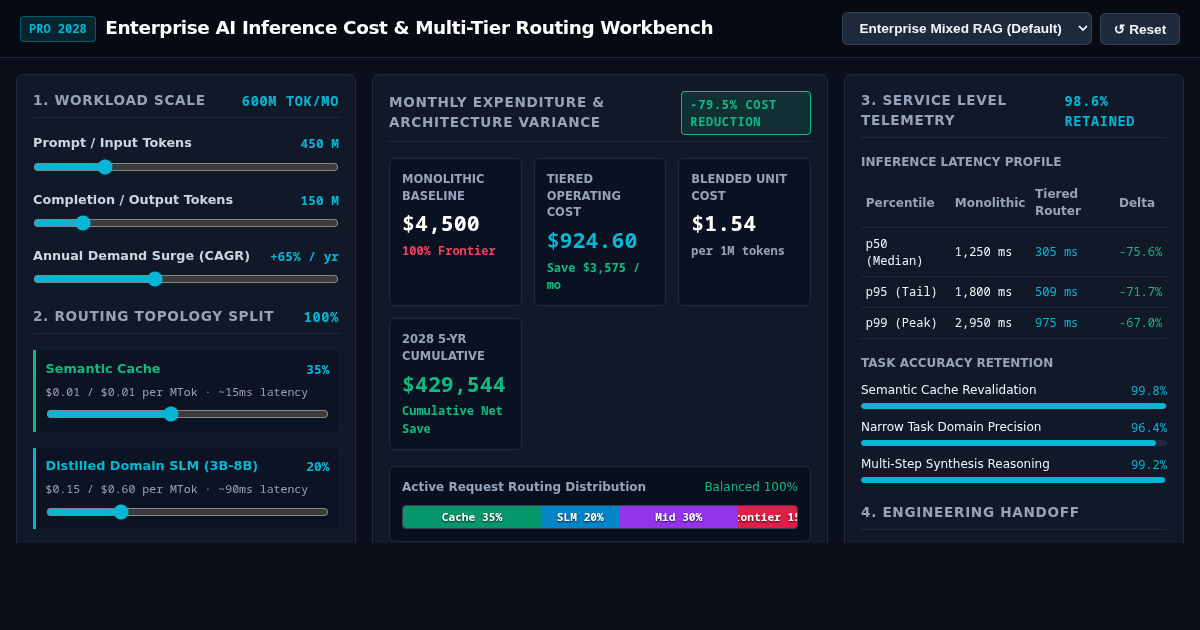The image size is (1200, 630).
Task: Click the Monolithic Baseline $4,500 value
Action: pyautogui.click(x=441, y=224)
